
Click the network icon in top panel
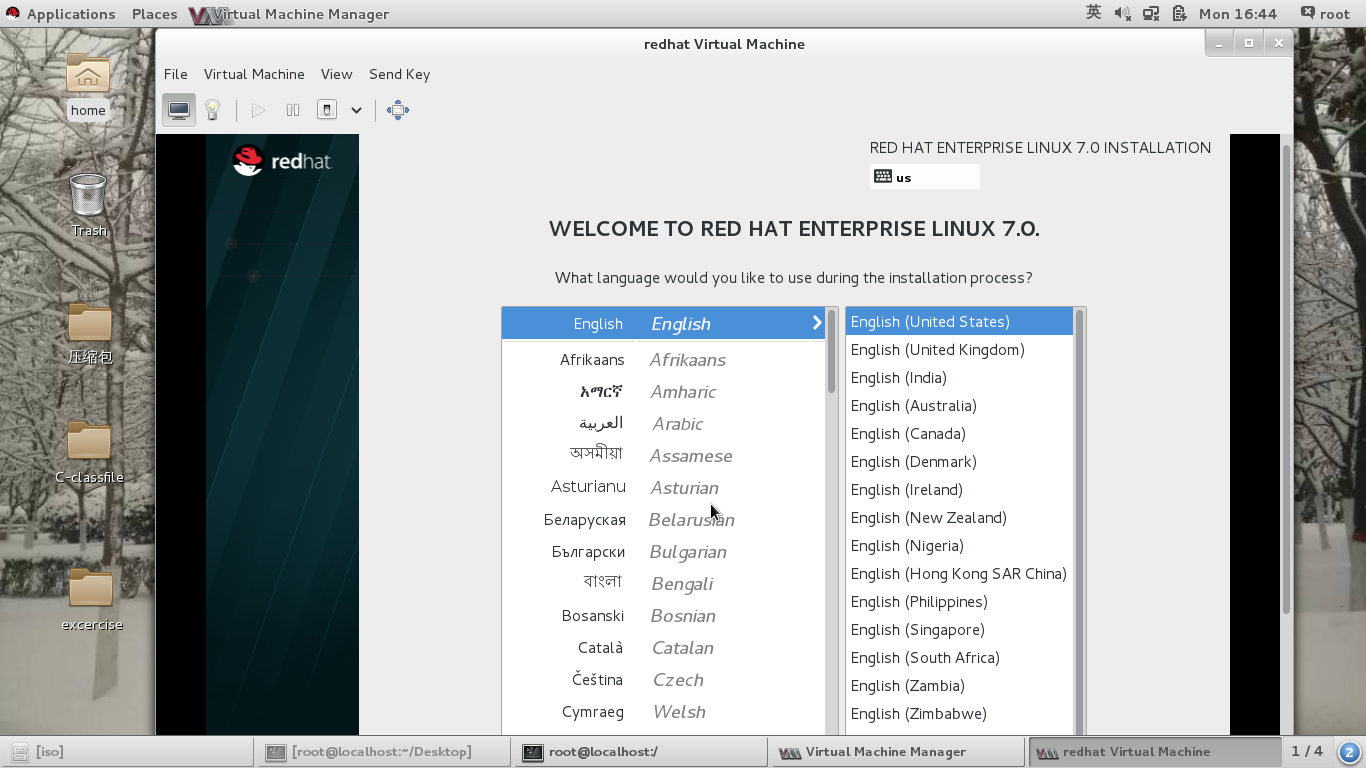click(1151, 14)
